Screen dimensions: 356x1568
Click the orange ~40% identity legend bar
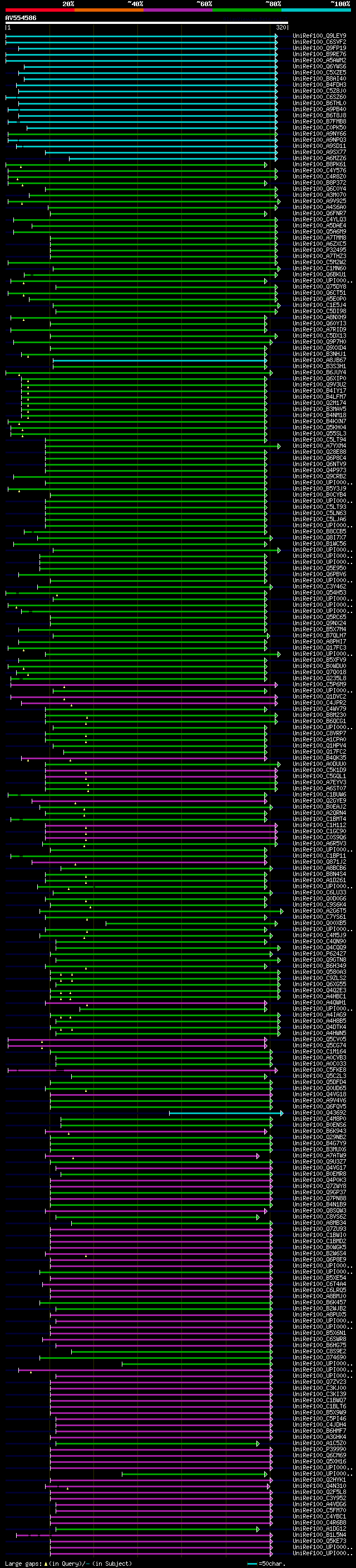pyautogui.click(x=109, y=10)
